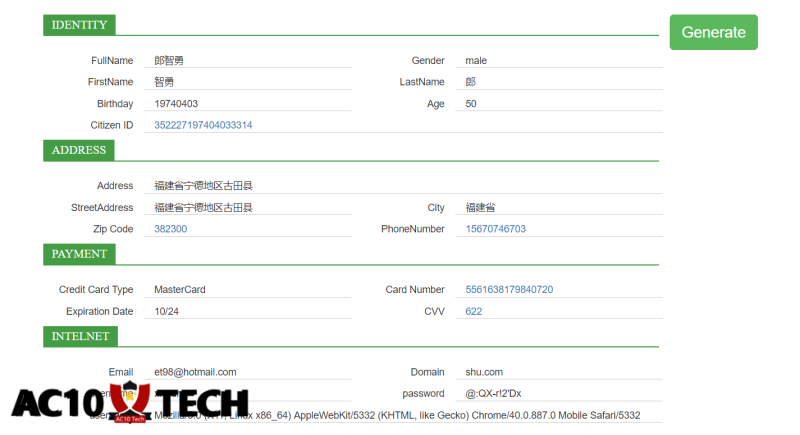This screenshot has width=800, height=435.
Task: Click the PhoneNumber 15670746703 link
Action: click(x=495, y=229)
